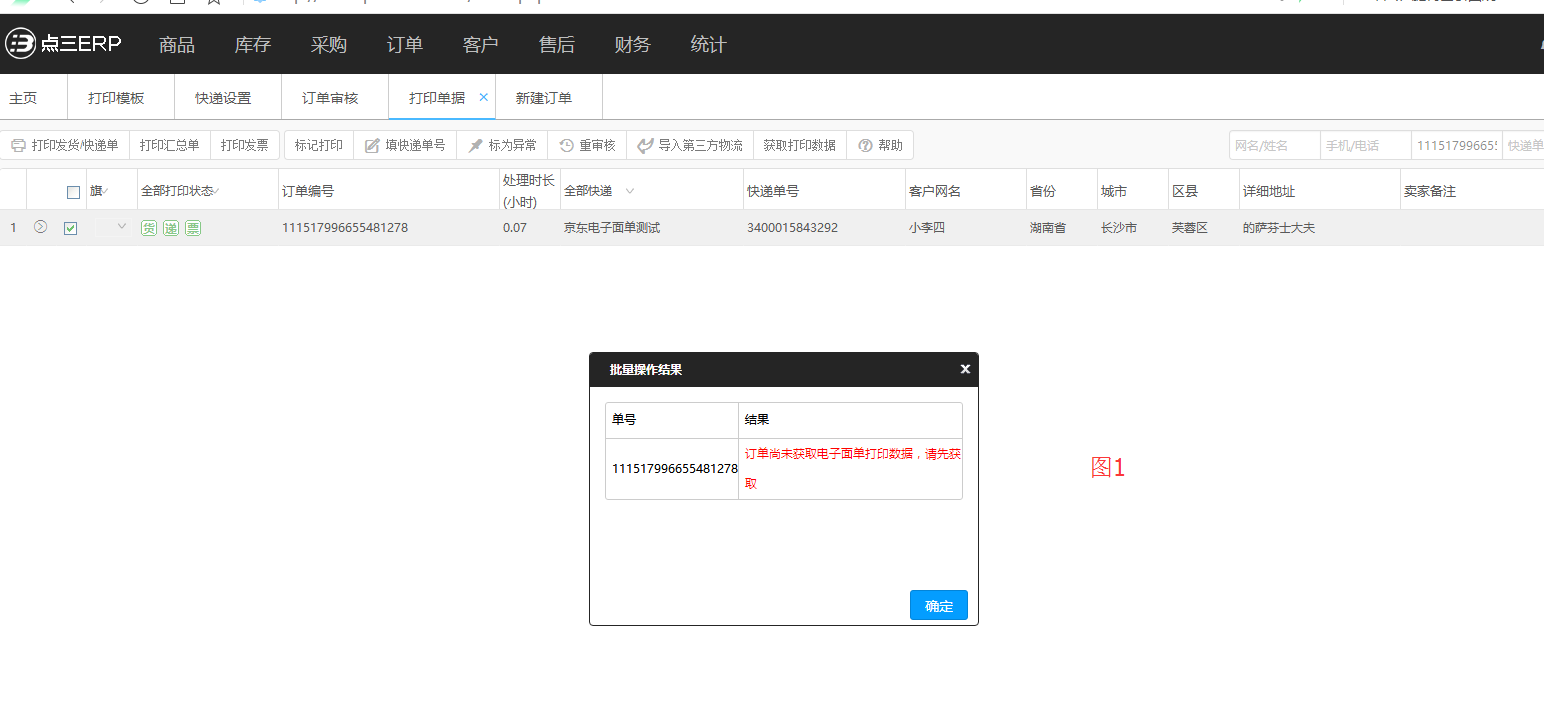1544x718 pixels.
Task: Open the 统计 menu
Action: coord(709,45)
